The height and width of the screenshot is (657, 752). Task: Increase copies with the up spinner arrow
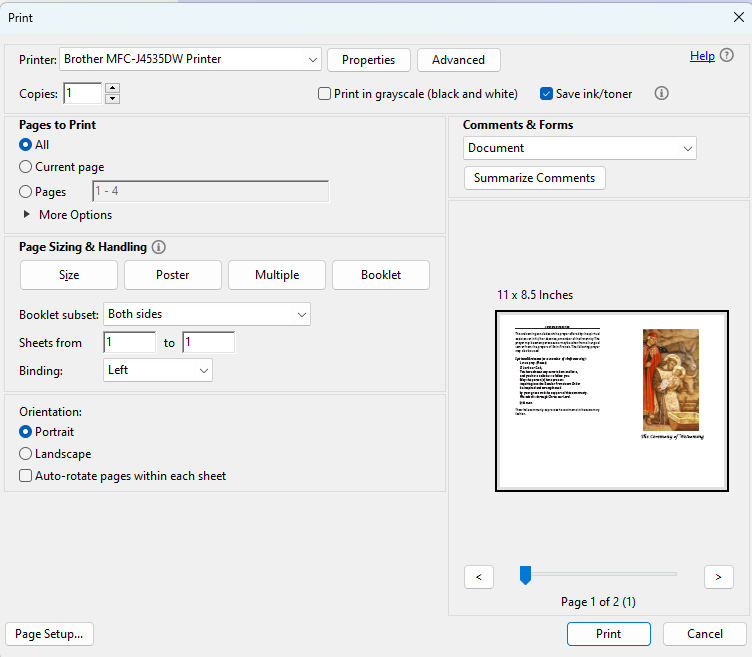point(112,88)
